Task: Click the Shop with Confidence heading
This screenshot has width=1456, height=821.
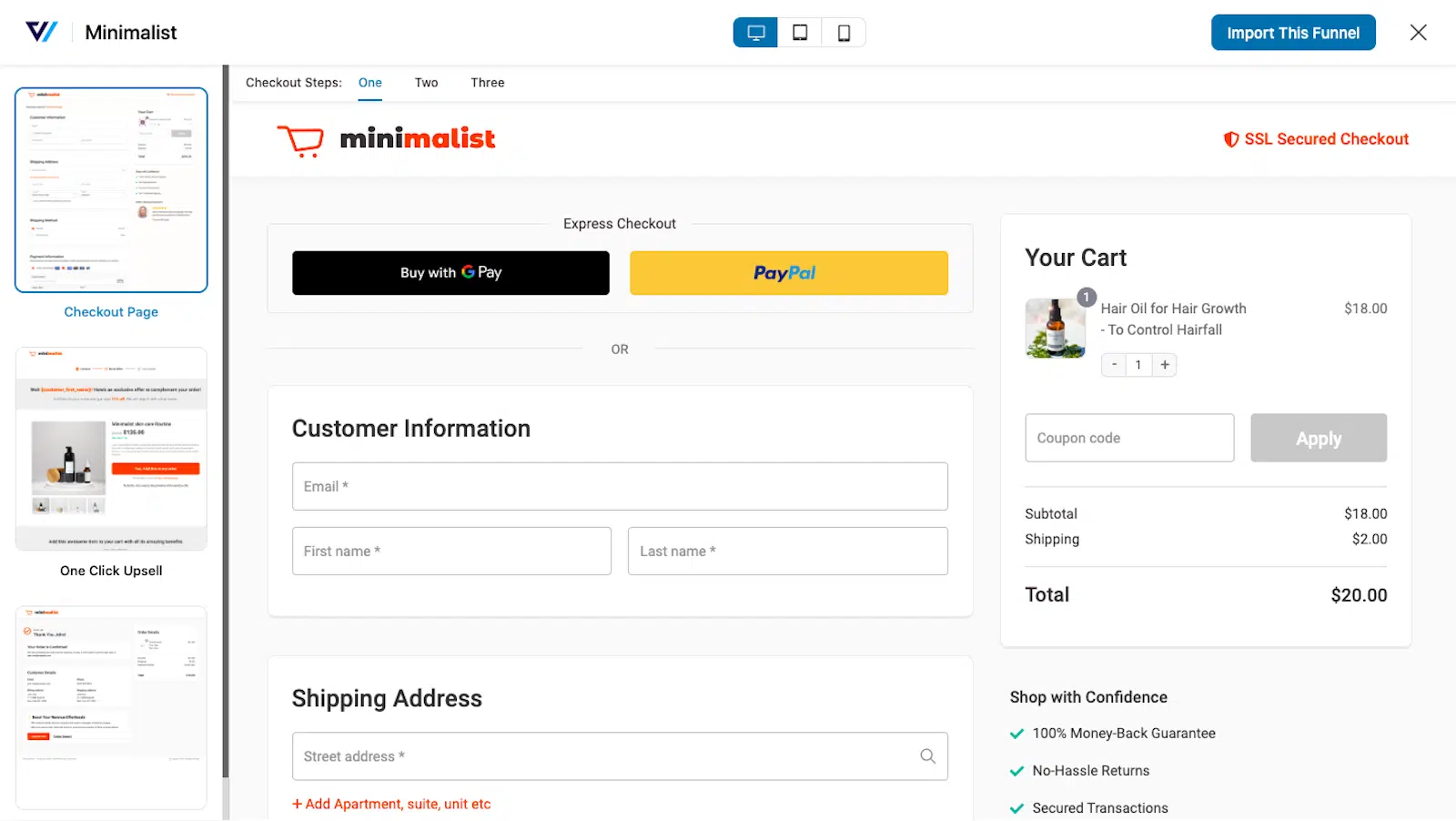Action: pyautogui.click(x=1088, y=697)
